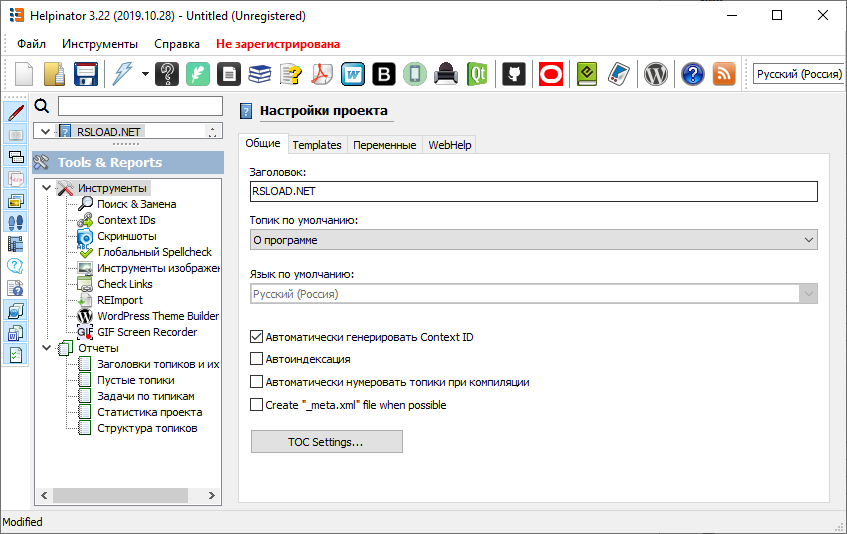Click the lightning bolt compile icon
The image size is (847, 534).
pyautogui.click(x=121, y=74)
